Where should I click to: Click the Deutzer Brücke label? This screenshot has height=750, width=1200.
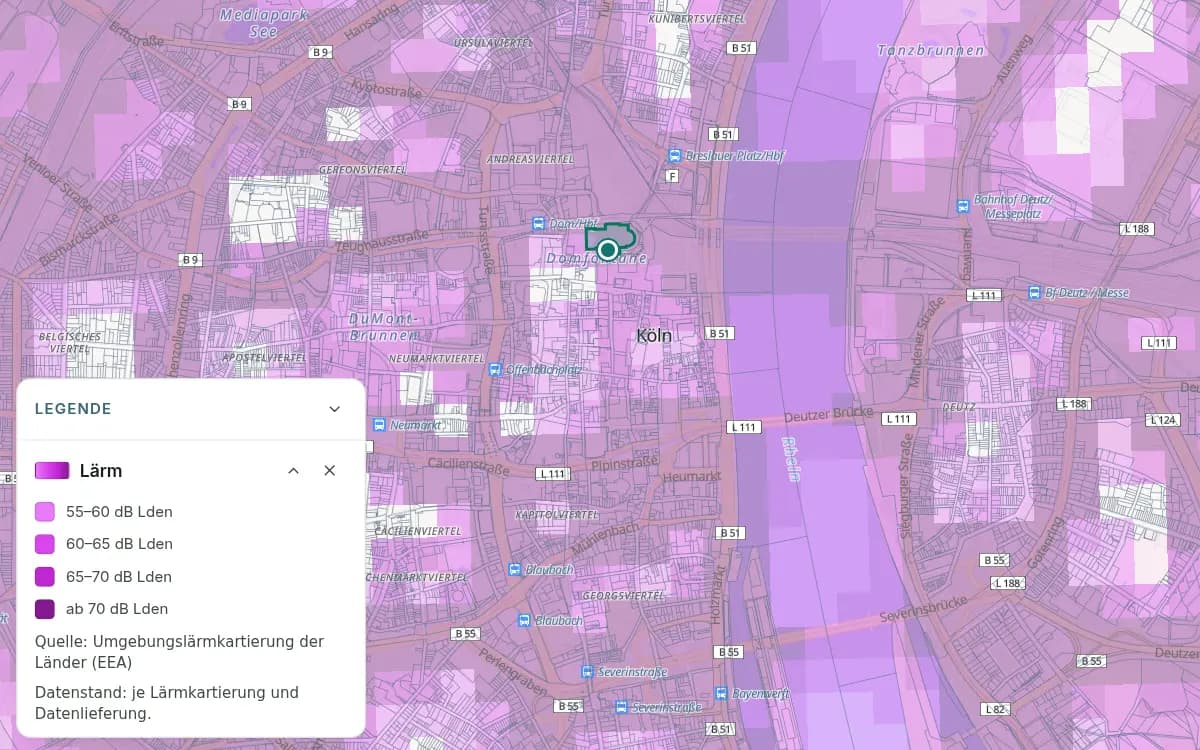pyautogui.click(x=829, y=413)
